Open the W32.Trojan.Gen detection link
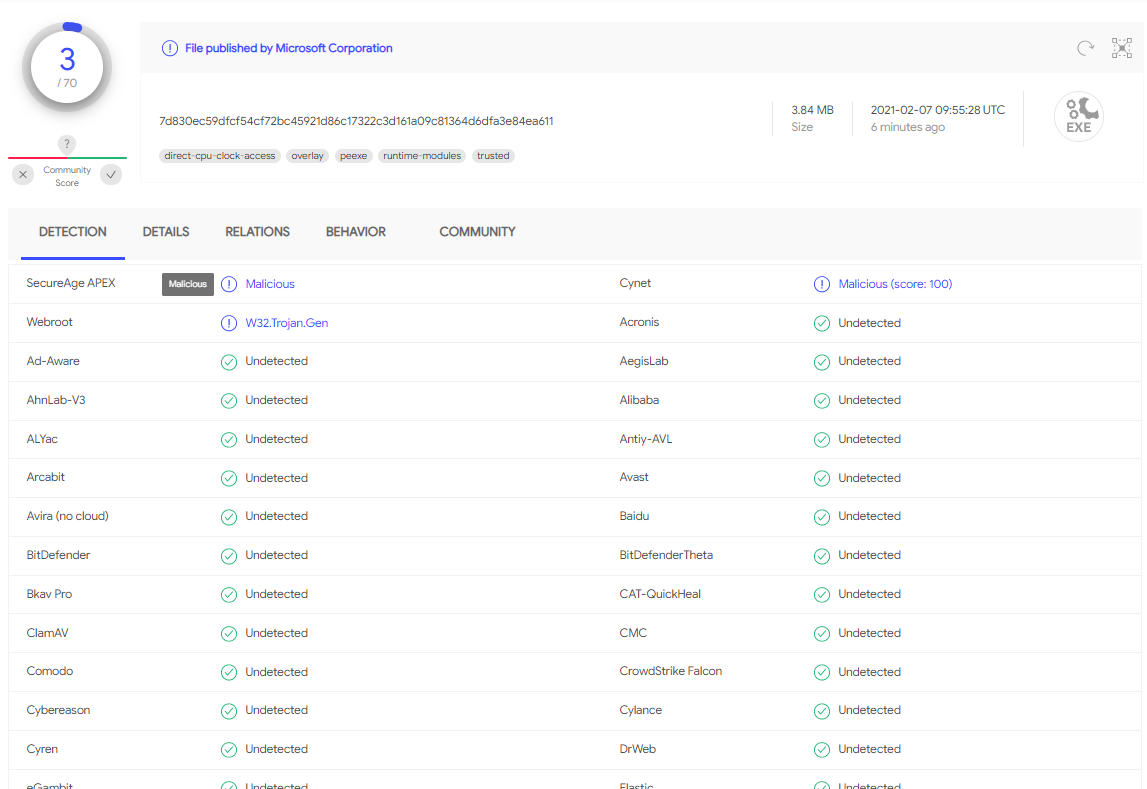Viewport: 1147px width, 789px height. tap(287, 323)
